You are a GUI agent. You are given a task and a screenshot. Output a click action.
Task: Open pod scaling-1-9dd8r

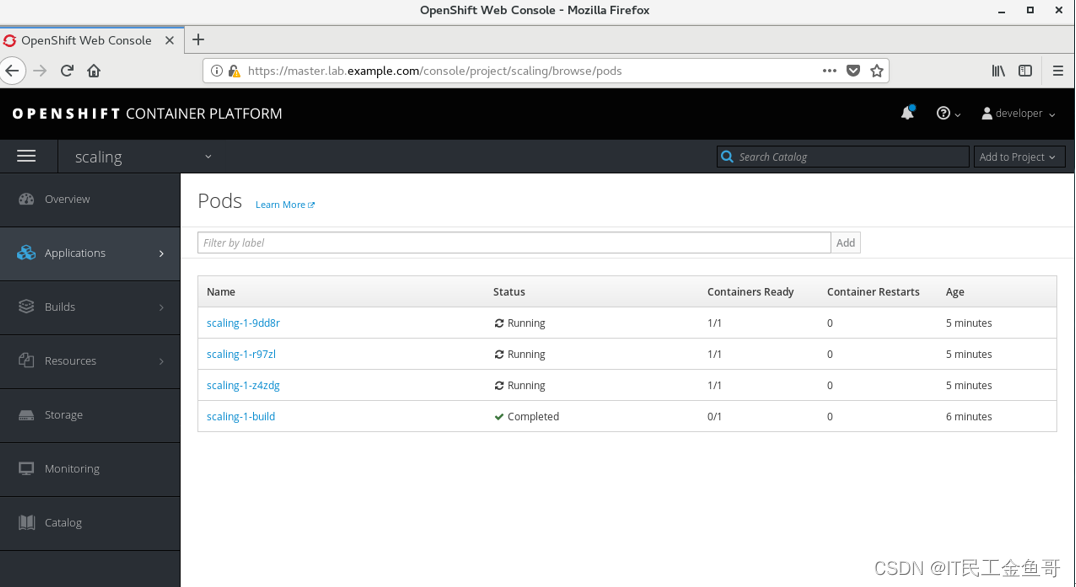[243, 323]
